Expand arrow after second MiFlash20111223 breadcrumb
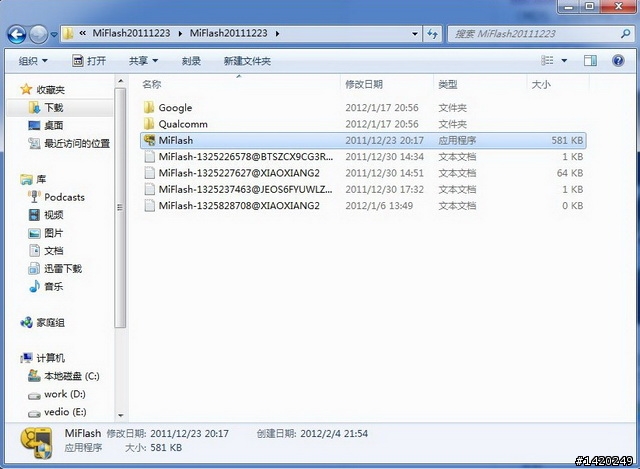The height and width of the screenshot is (469, 640). 278,33
